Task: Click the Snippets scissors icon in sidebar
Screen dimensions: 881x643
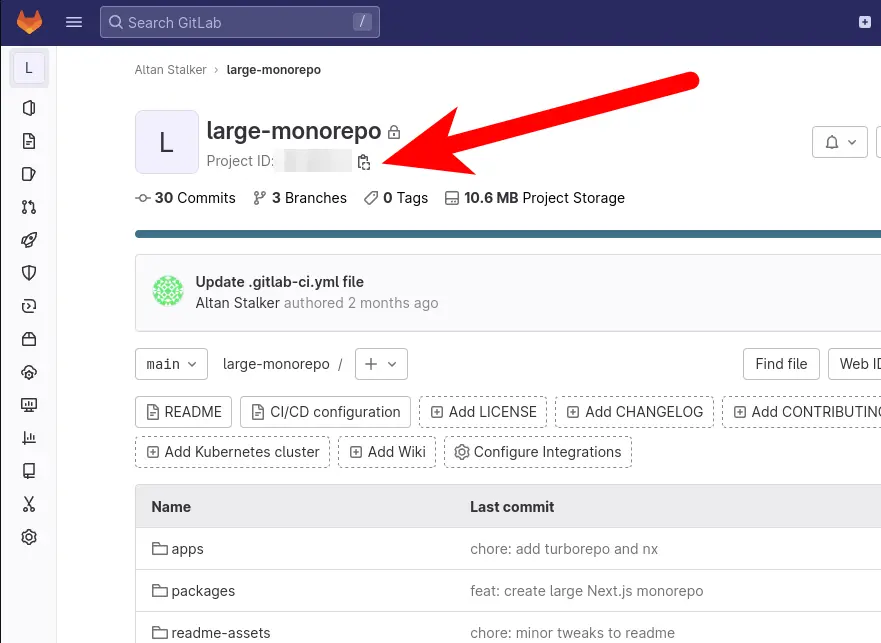Action: coord(28,504)
